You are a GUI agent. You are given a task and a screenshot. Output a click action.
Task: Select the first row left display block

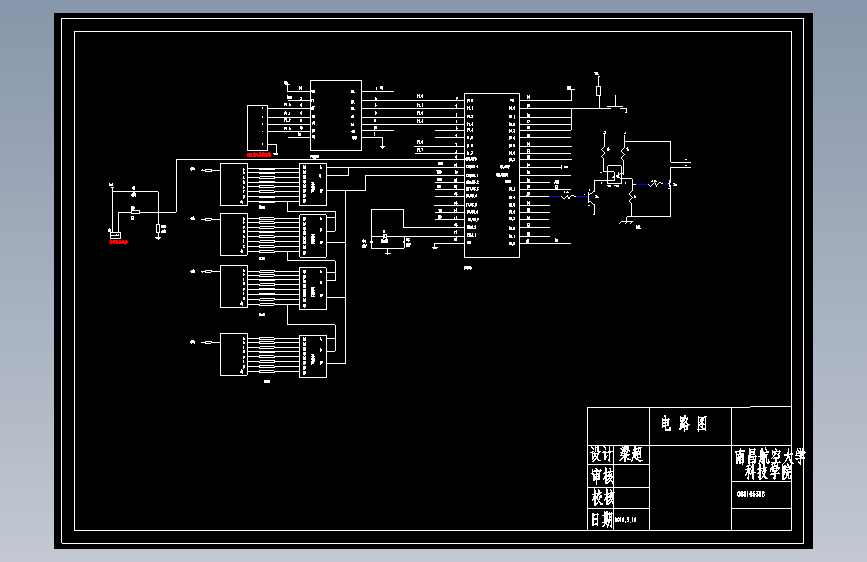click(234, 184)
